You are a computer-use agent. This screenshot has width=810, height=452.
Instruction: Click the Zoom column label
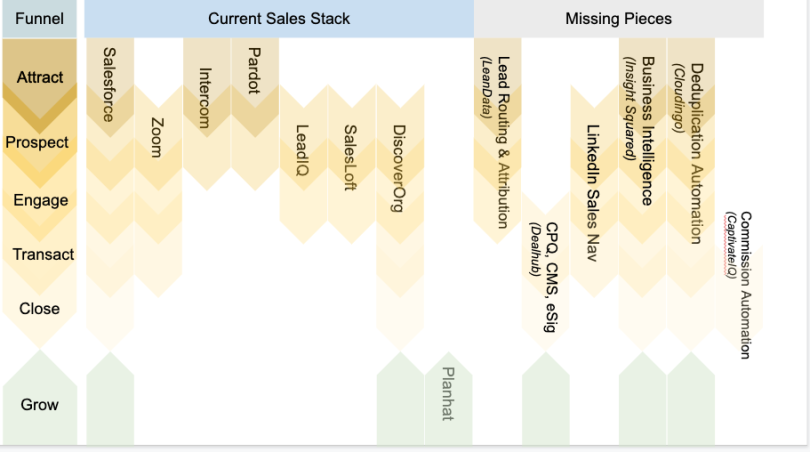(157, 137)
